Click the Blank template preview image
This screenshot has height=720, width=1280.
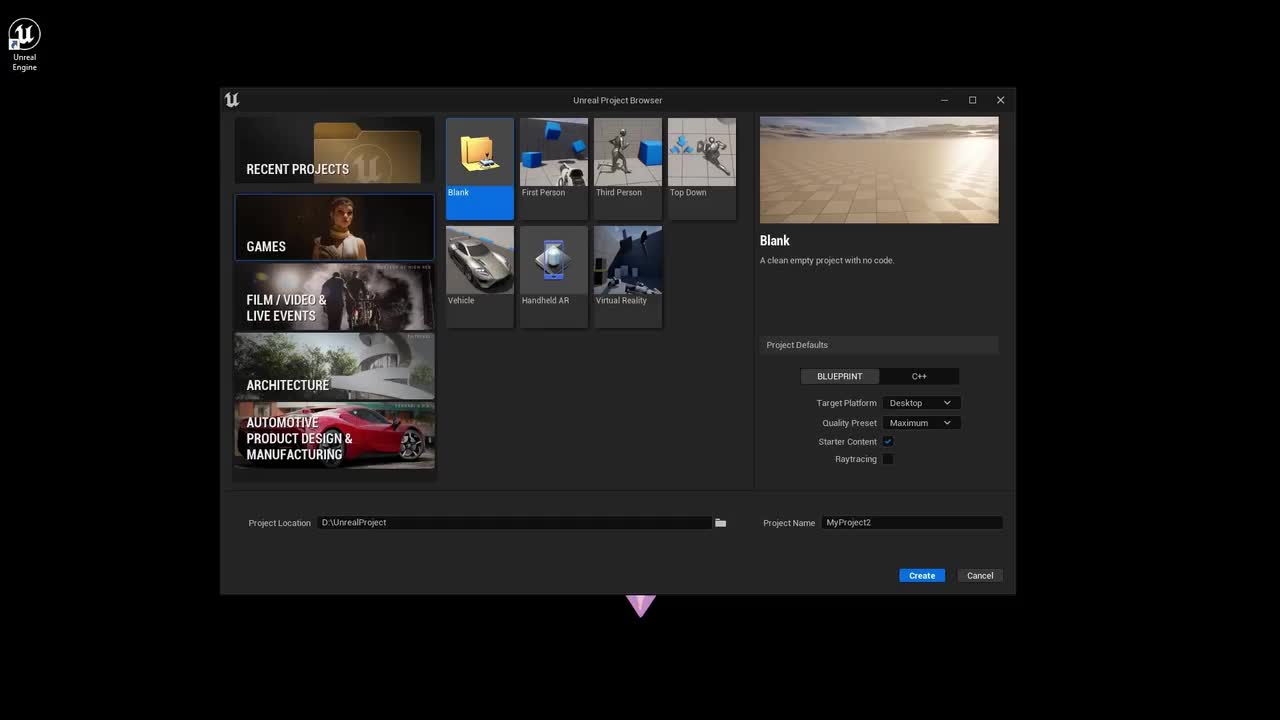coord(879,170)
